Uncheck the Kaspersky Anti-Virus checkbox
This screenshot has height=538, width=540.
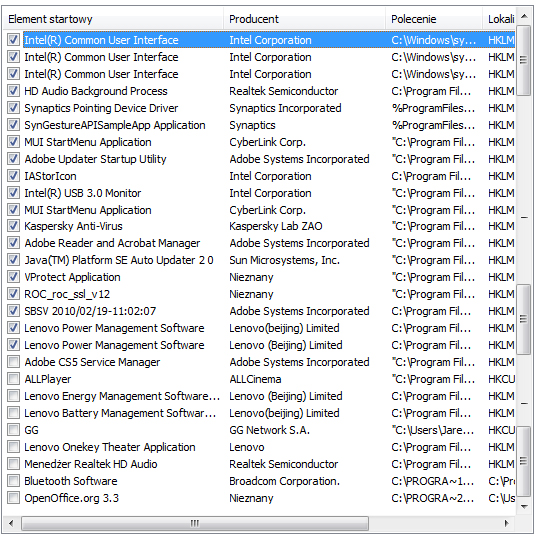[x=13, y=226]
